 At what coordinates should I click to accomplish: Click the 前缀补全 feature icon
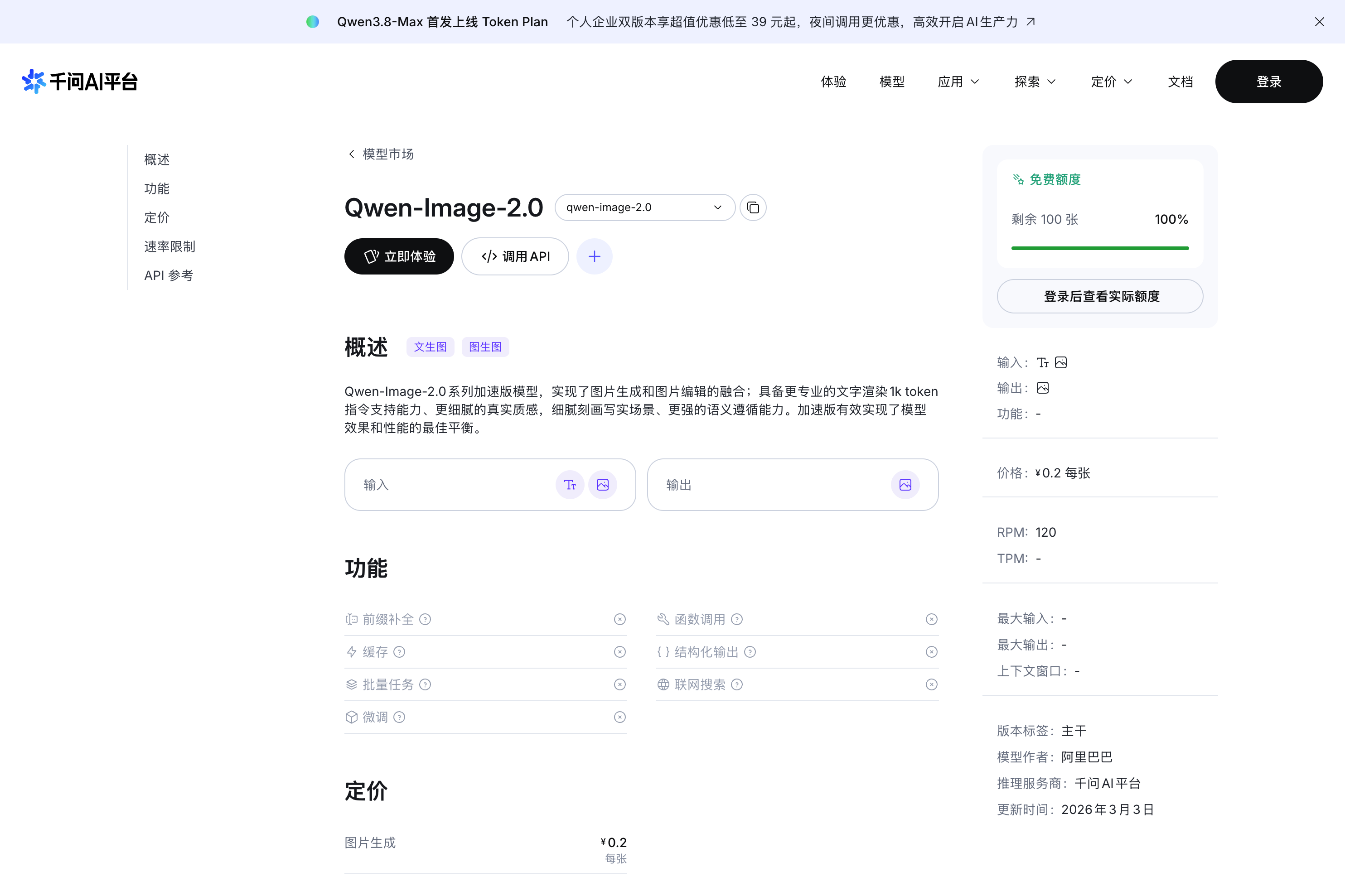tap(352, 619)
